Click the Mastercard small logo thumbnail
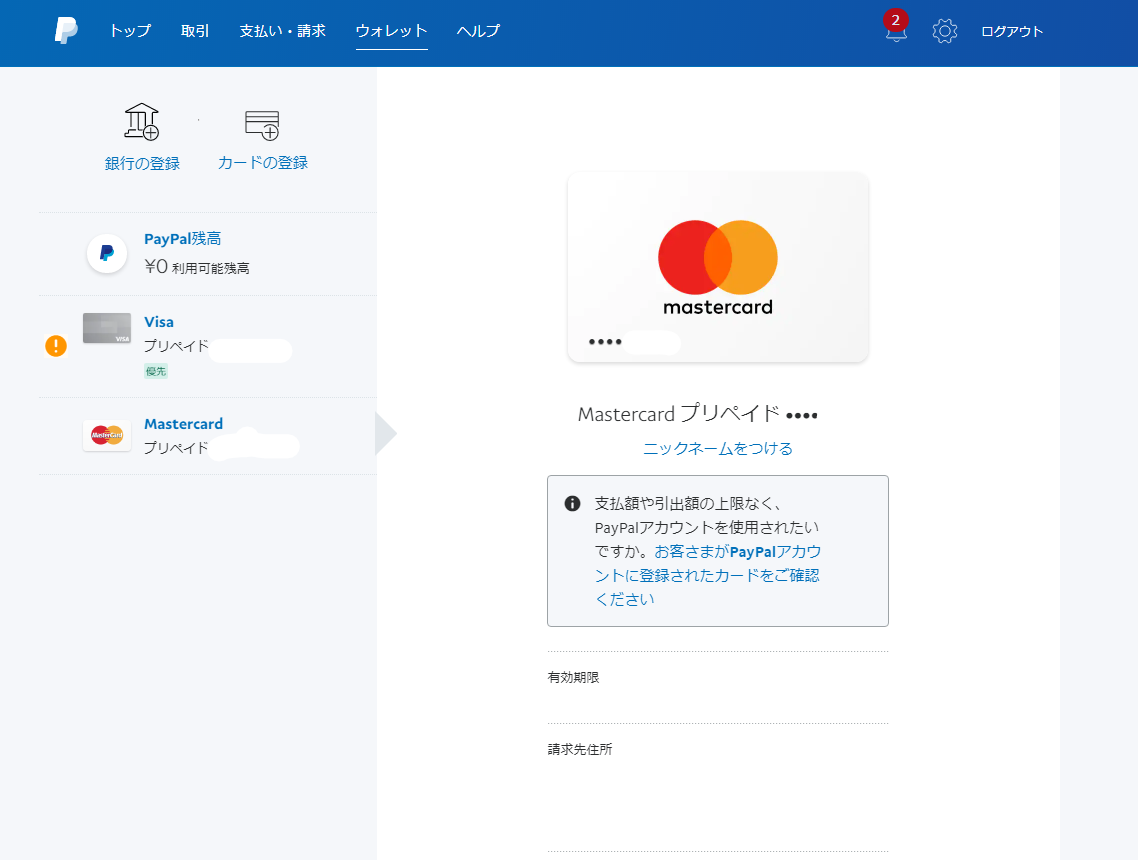 point(107,435)
